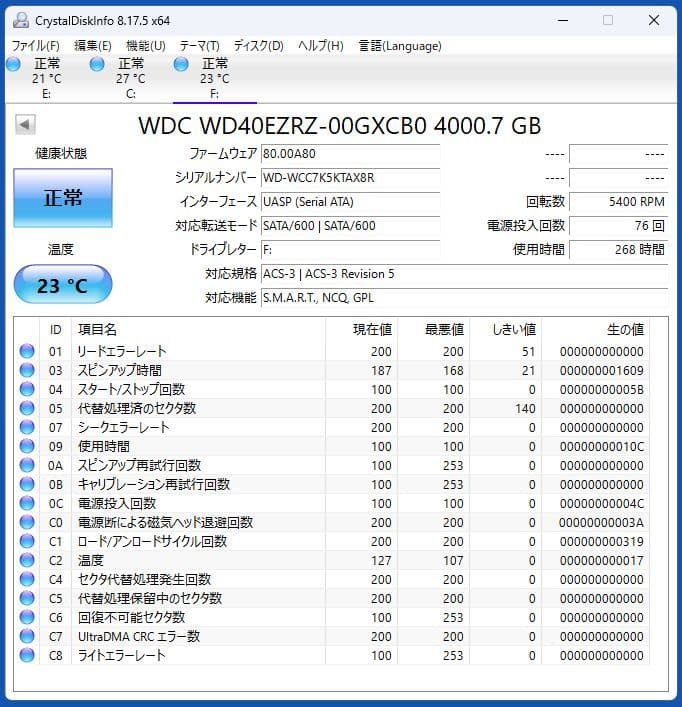Click the blue status icon for ID C4 row

27,579
